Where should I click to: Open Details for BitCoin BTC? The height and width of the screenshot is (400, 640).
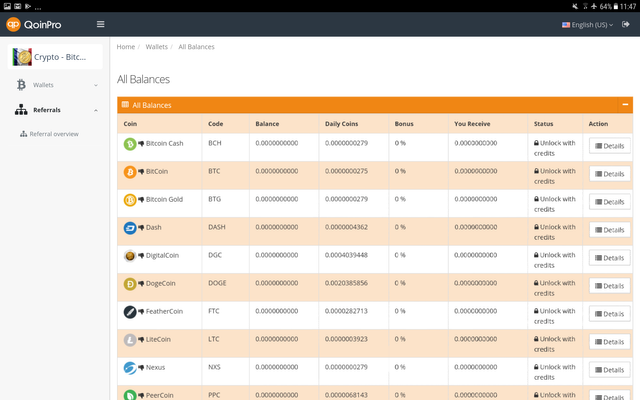[x=609, y=174]
